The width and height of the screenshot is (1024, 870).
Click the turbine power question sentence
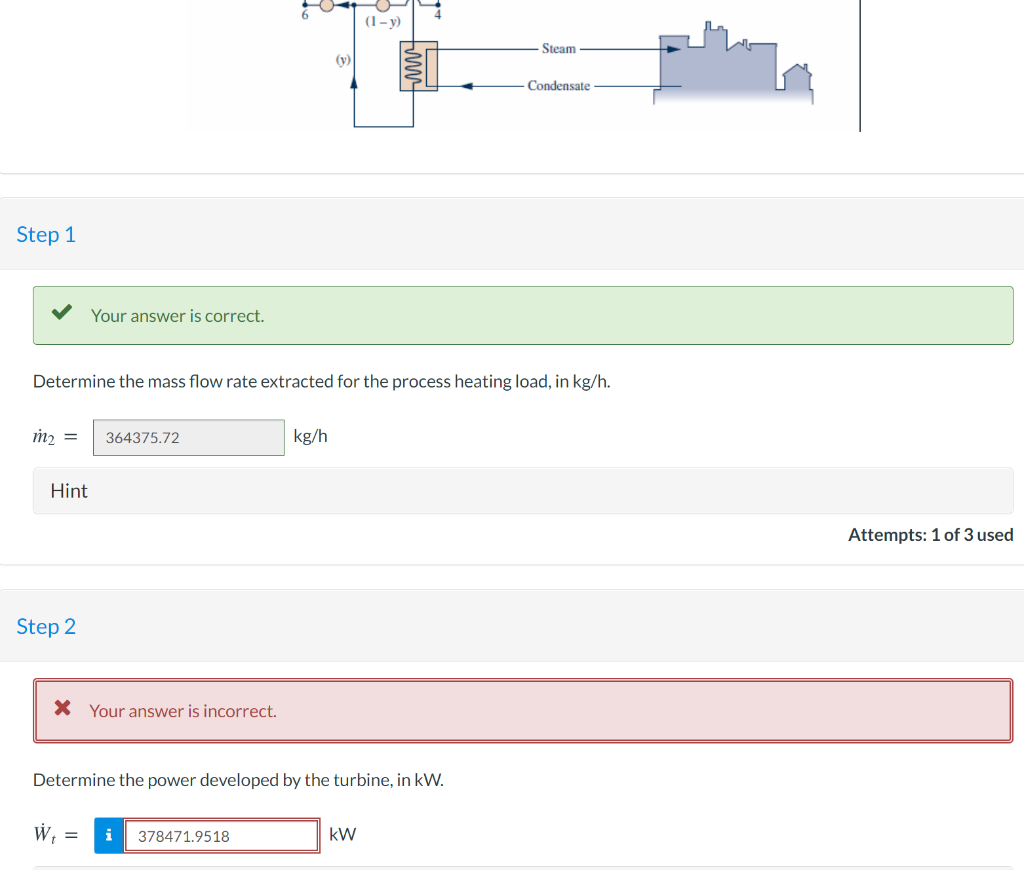tap(238, 780)
